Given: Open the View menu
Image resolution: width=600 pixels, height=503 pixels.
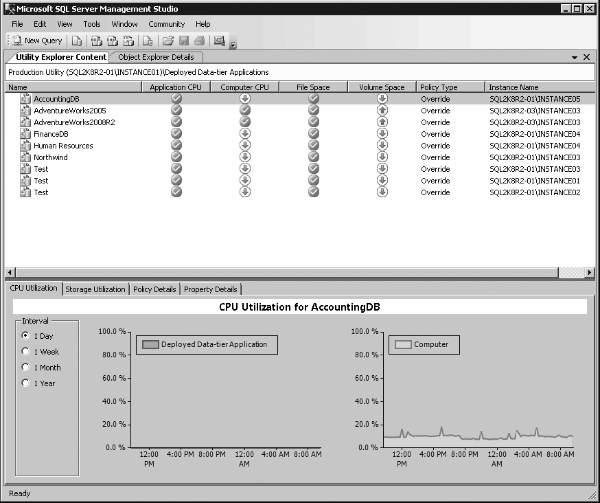Looking at the screenshot, I should [x=64, y=24].
